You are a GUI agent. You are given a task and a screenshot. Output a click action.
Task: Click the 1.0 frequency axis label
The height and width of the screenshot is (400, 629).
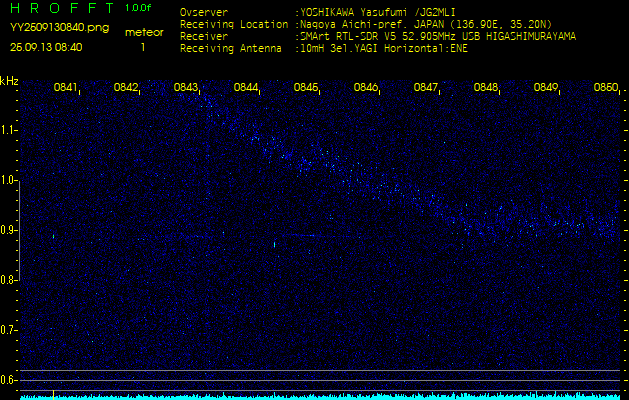click(x=9, y=180)
